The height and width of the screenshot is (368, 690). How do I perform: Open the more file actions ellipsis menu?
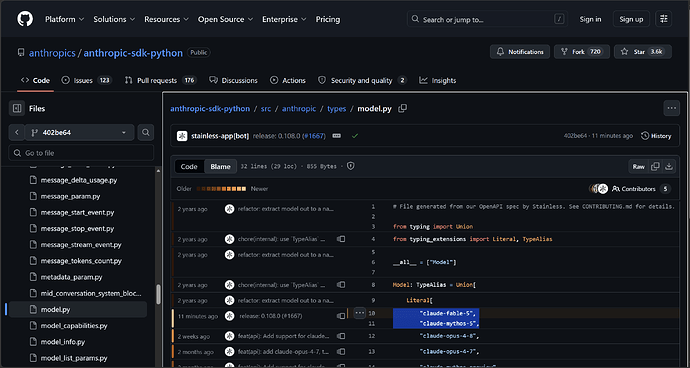pos(672,108)
